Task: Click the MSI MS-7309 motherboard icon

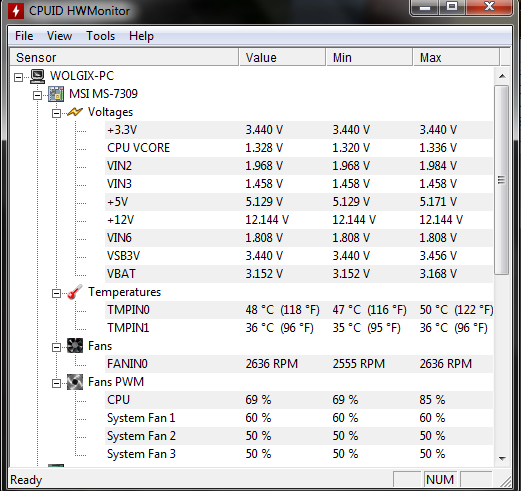Action: (x=56, y=94)
